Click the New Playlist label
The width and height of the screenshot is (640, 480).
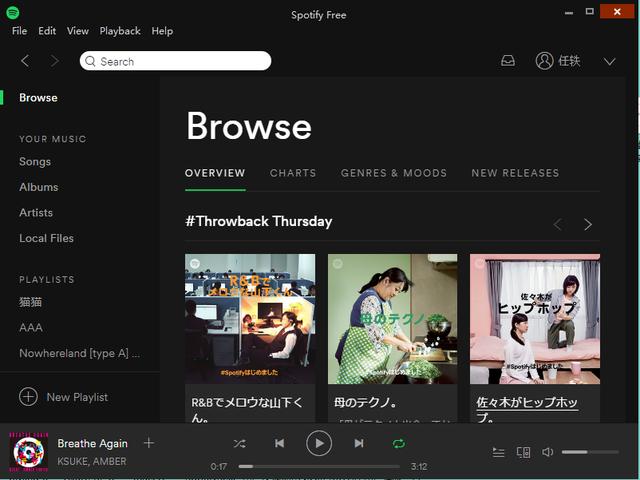[x=77, y=397]
